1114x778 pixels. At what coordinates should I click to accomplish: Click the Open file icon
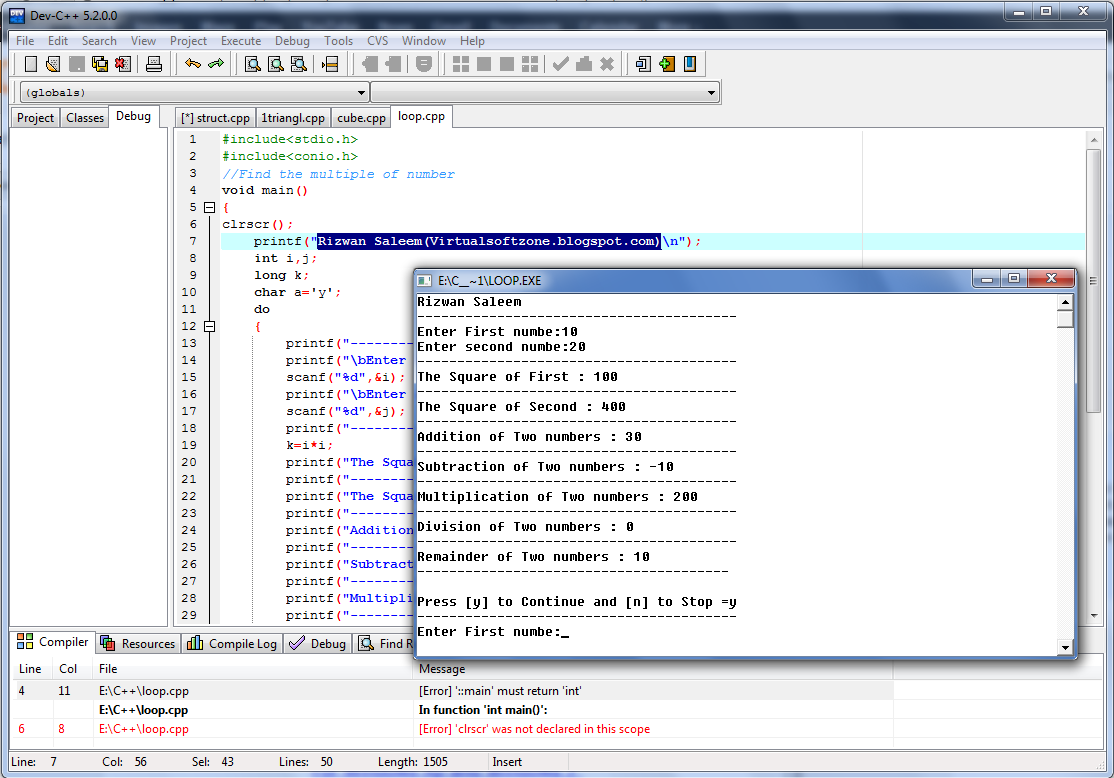53,65
